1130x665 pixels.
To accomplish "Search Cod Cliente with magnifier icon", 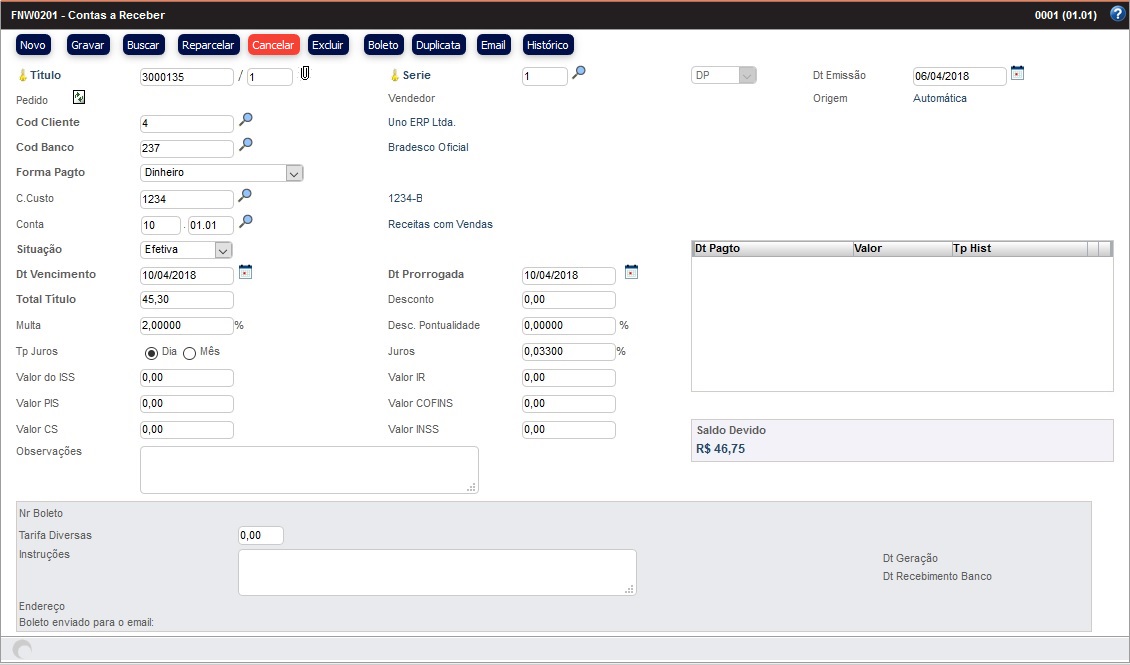I will pyautogui.click(x=245, y=120).
